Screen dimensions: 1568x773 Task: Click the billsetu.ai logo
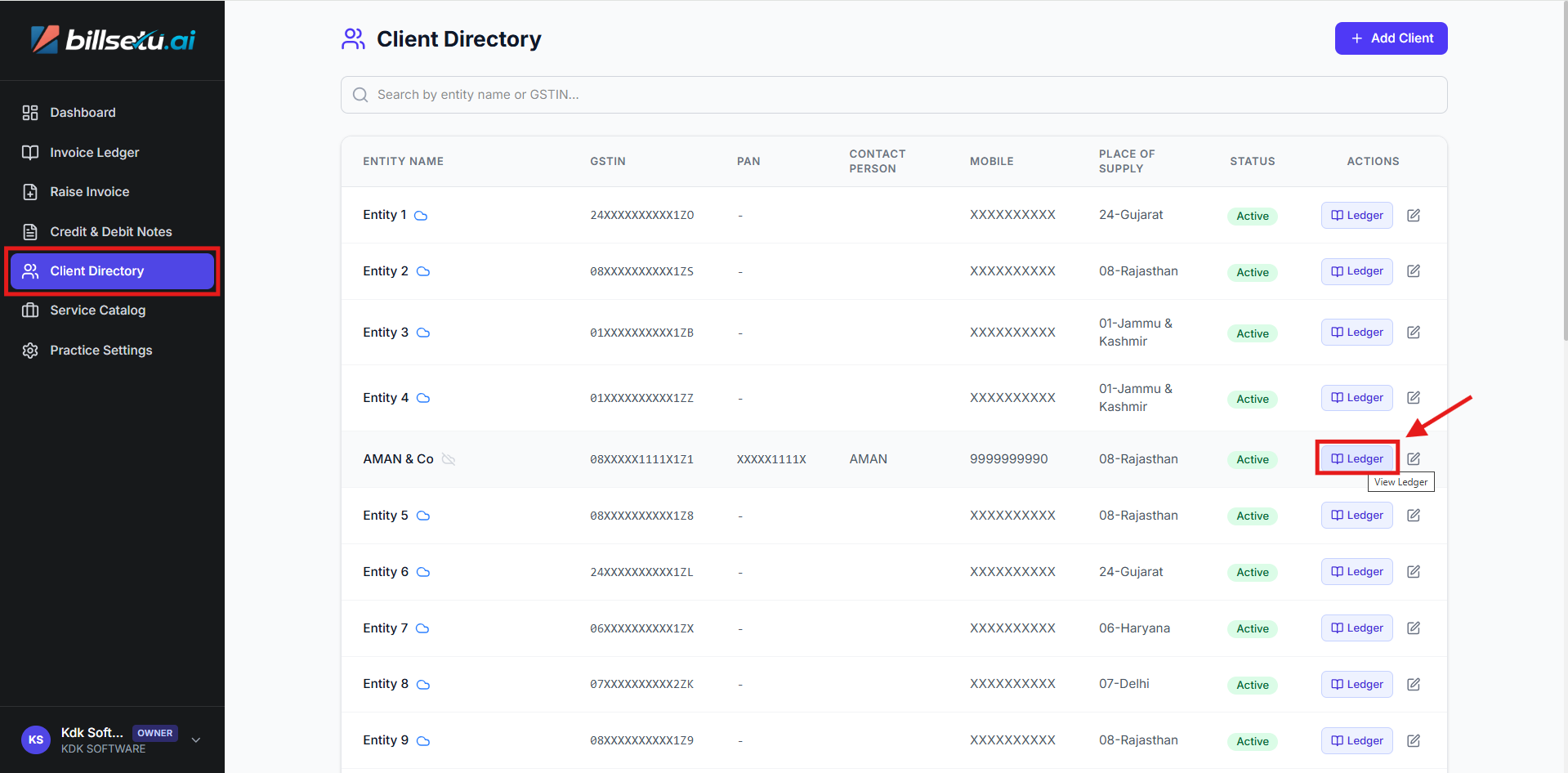(x=113, y=39)
